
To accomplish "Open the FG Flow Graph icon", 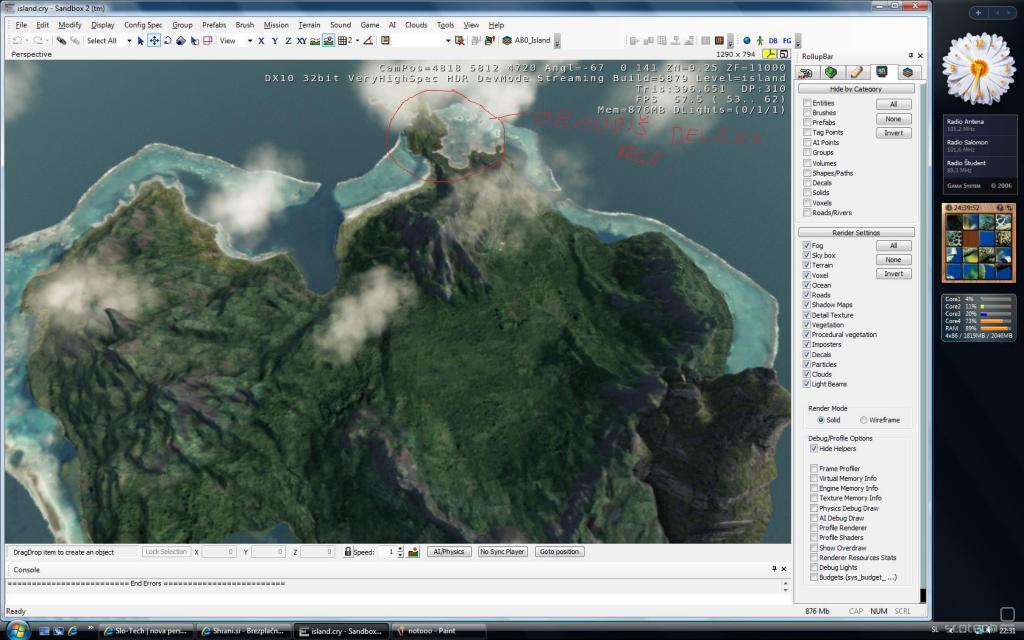I will coord(787,40).
